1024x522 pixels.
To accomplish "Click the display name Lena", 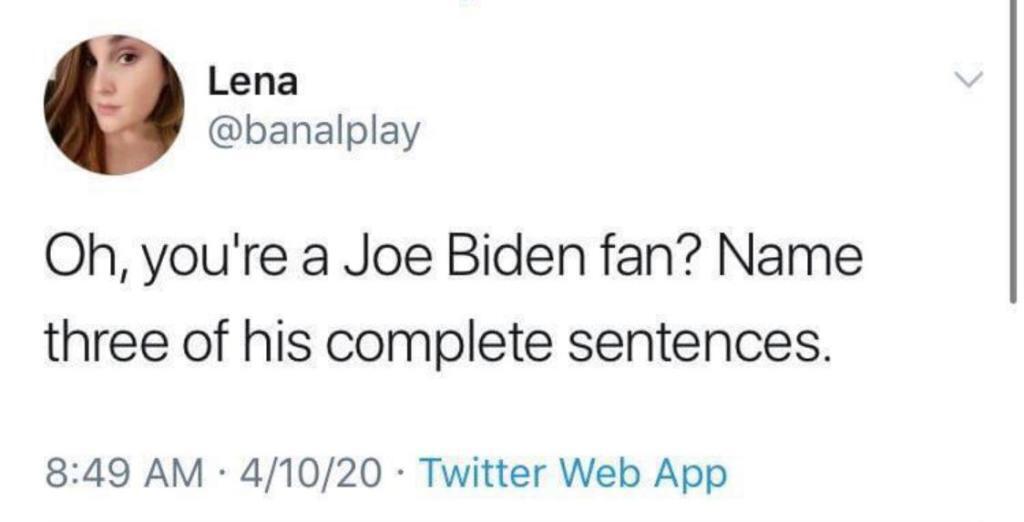I will (253, 83).
